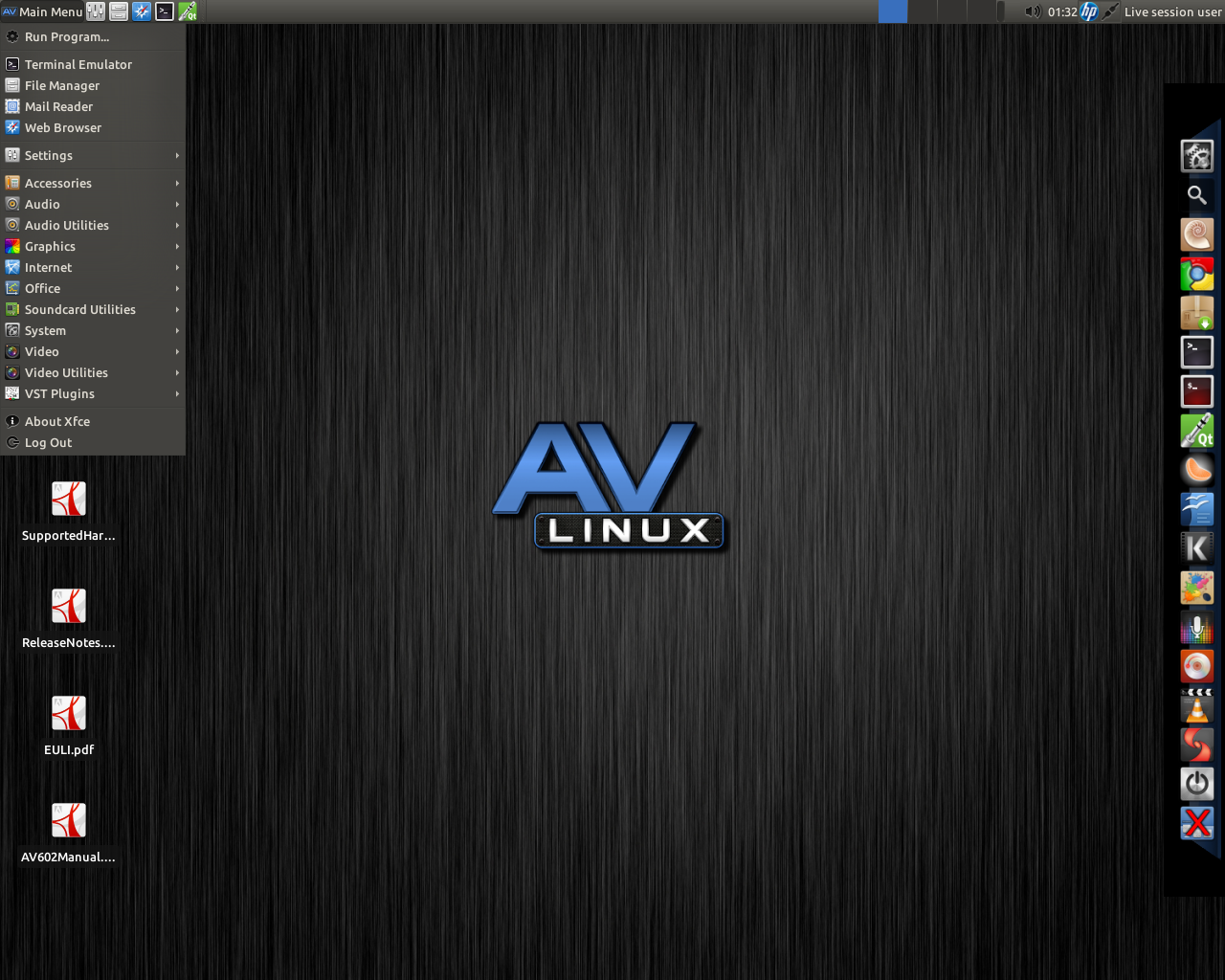Open the mixer sliders icon in the top panel
Viewport: 1225px width, 980px height.
(x=96, y=11)
